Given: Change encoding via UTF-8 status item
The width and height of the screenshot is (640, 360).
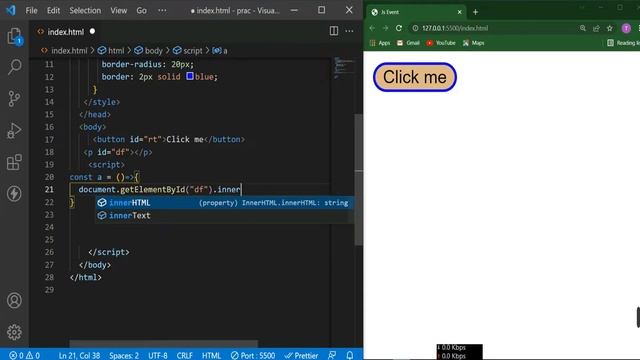Looking at the screenshot, I should [x=158, y=355].
